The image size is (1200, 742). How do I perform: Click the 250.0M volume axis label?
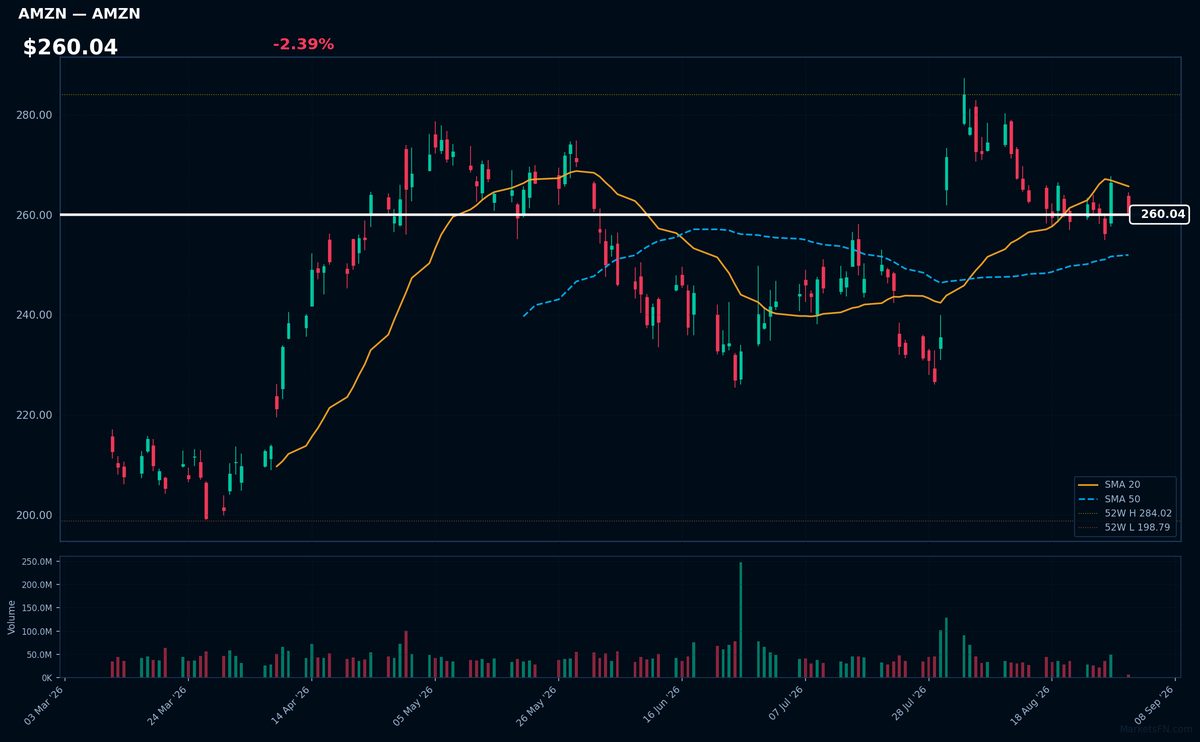tap(36, 562)
